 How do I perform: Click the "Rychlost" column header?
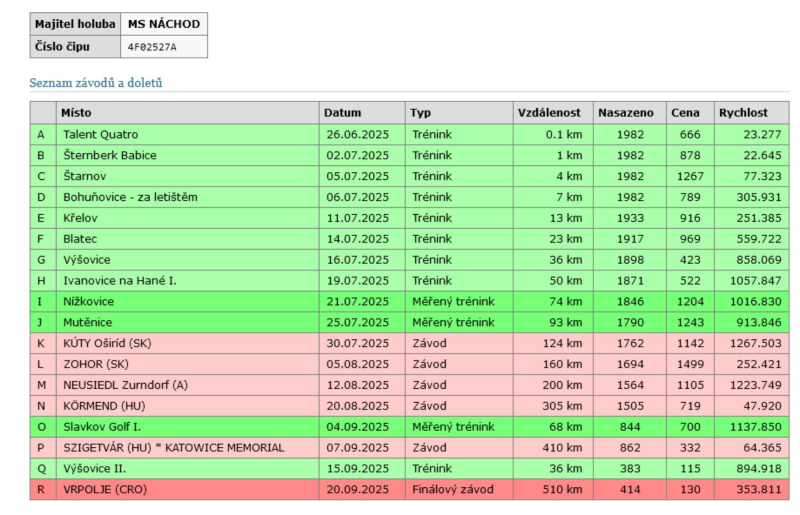pyautogui.click(x=743, y=113)
